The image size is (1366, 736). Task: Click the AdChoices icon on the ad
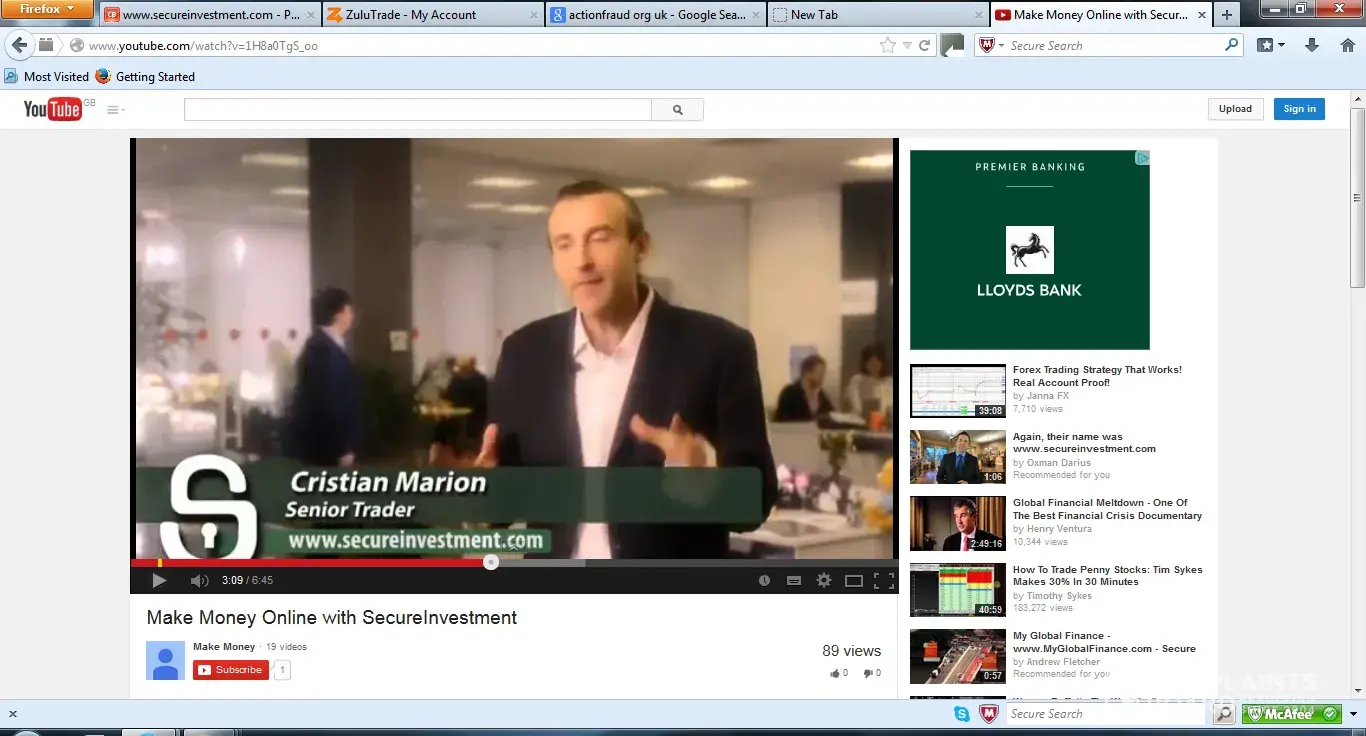tap(1142, 158)
